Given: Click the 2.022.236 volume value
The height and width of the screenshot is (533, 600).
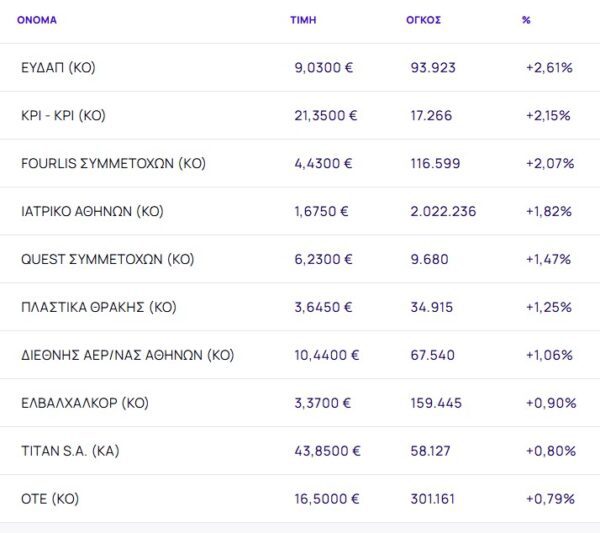Looking at the screenshot, I should [443, 211].
